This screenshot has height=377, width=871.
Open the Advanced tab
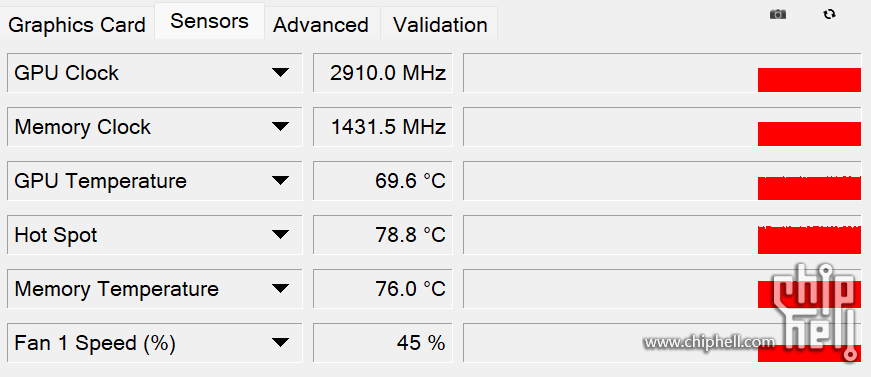tap(321, 24)
